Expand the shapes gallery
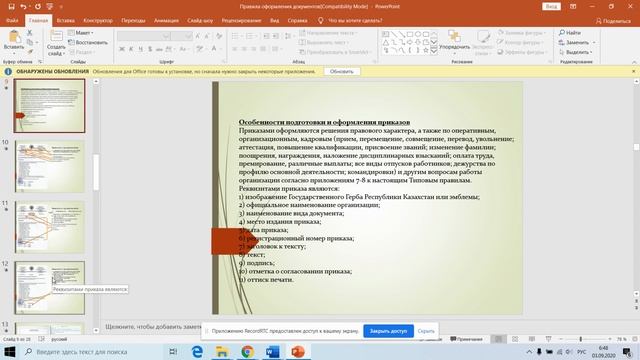The width and height of the screenshot is (640, 360). [x=434, y=51]
